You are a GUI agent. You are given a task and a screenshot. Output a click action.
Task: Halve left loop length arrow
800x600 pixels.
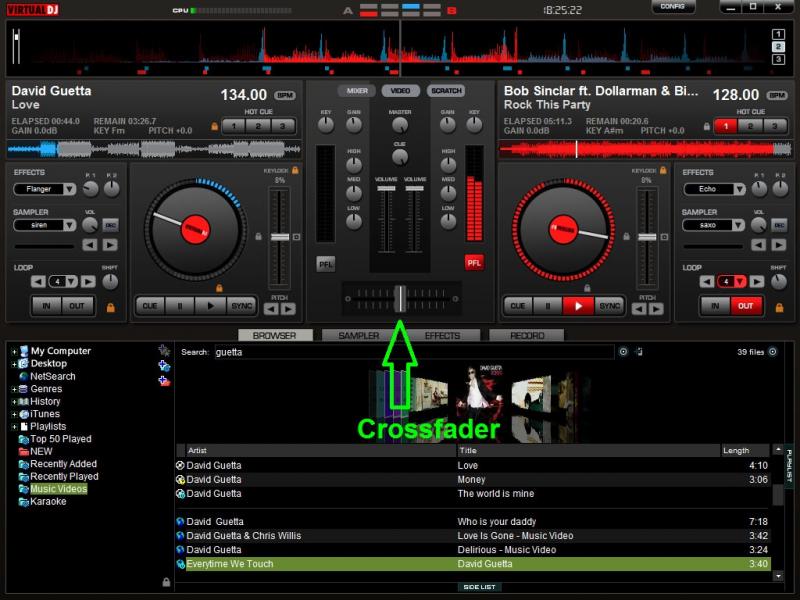tap(38, 282)
